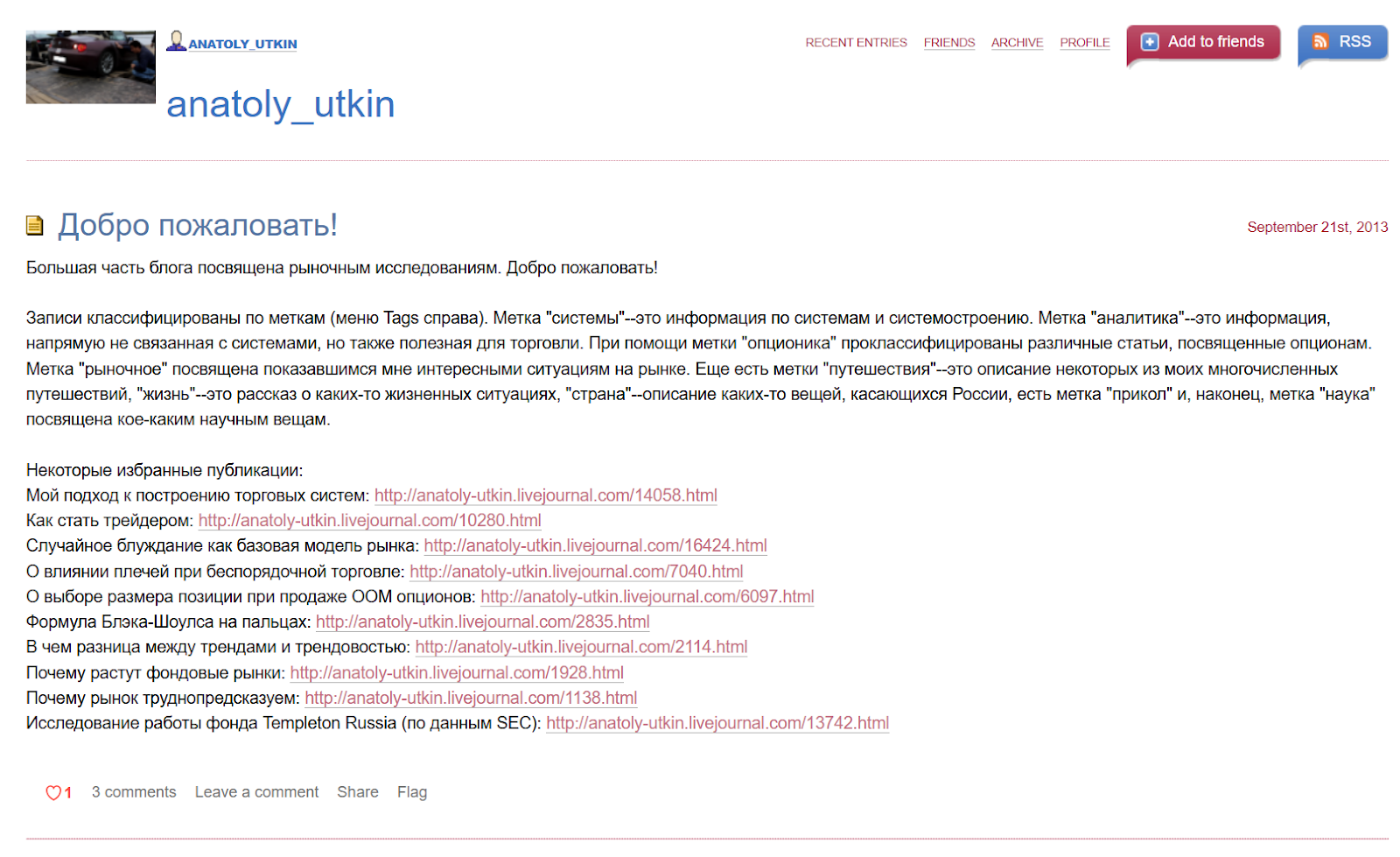Click the user profile icon beside ANATOLY_UTKIN
1400x857 pixels.
click(176, 41)
